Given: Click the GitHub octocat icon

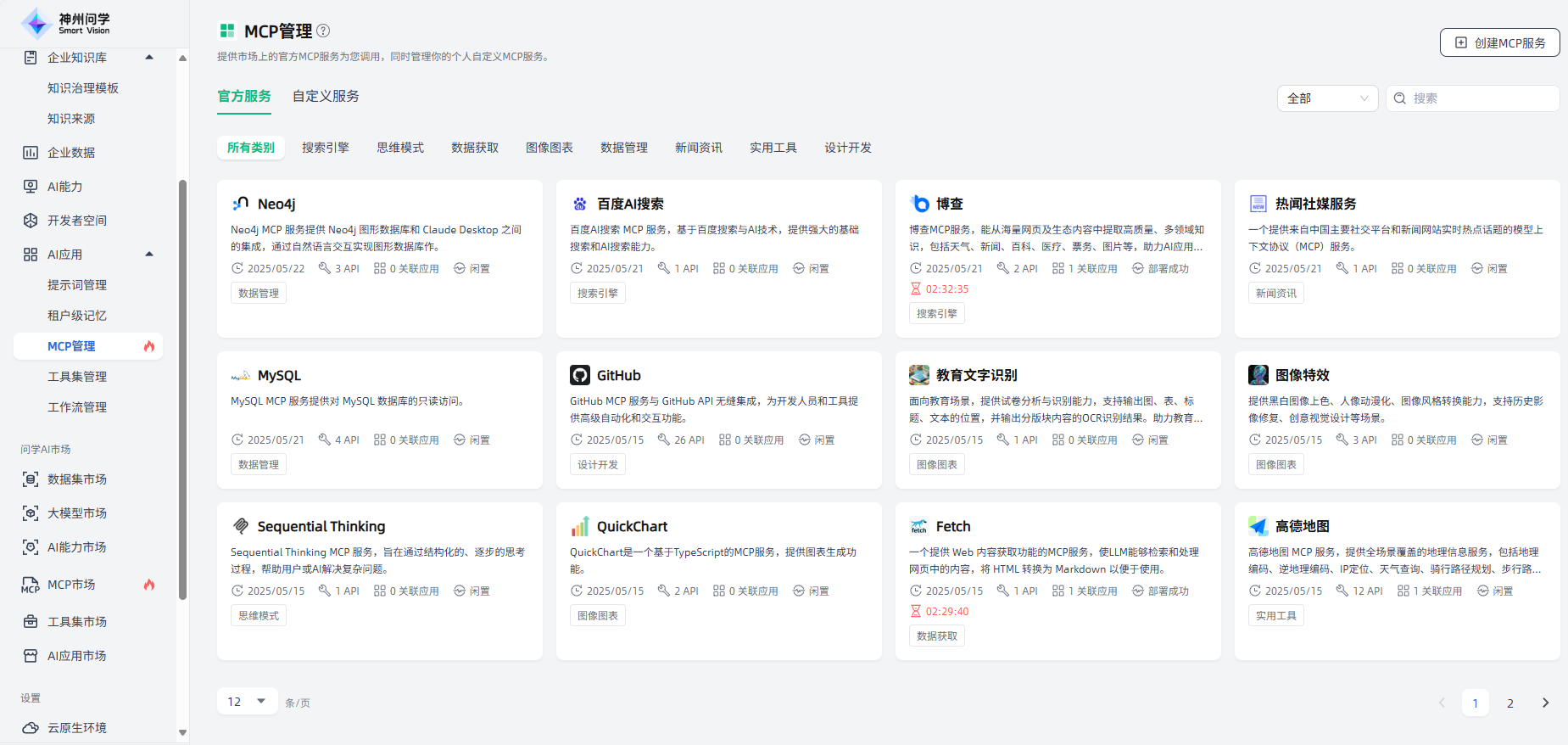Looking at the screenshot, I should coord(580,375).
